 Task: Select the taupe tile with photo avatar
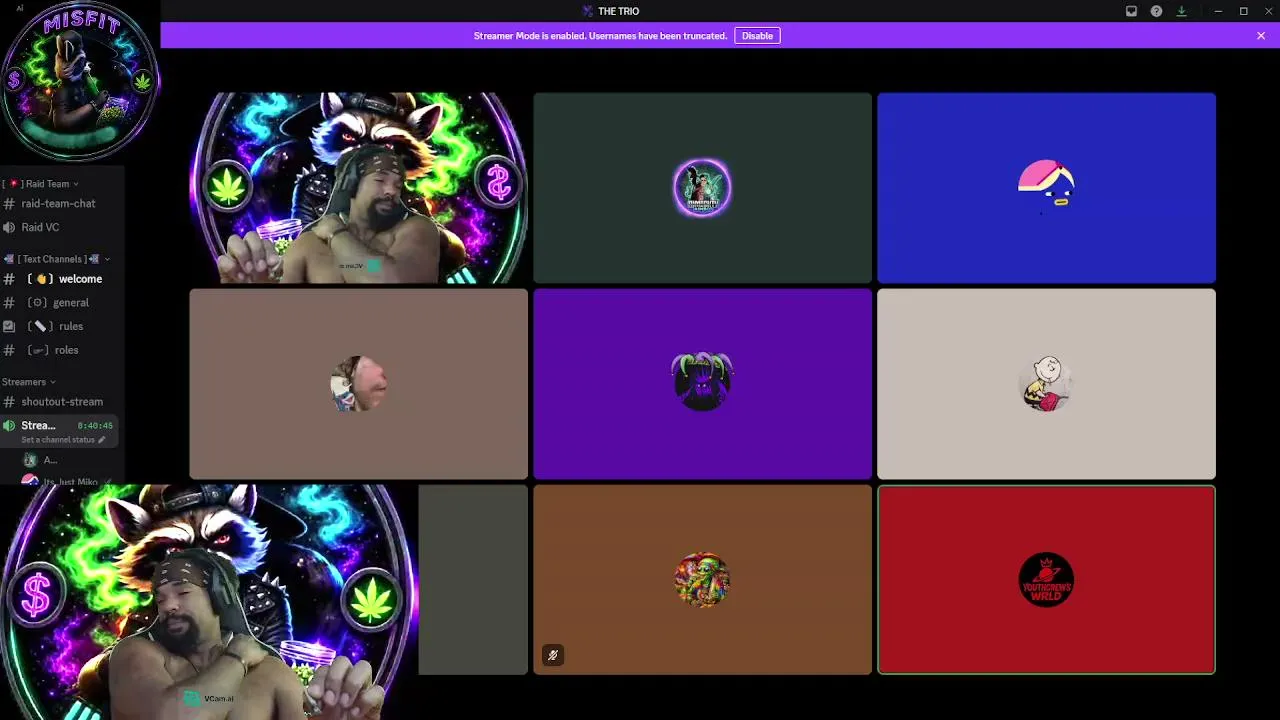(358, 384)
